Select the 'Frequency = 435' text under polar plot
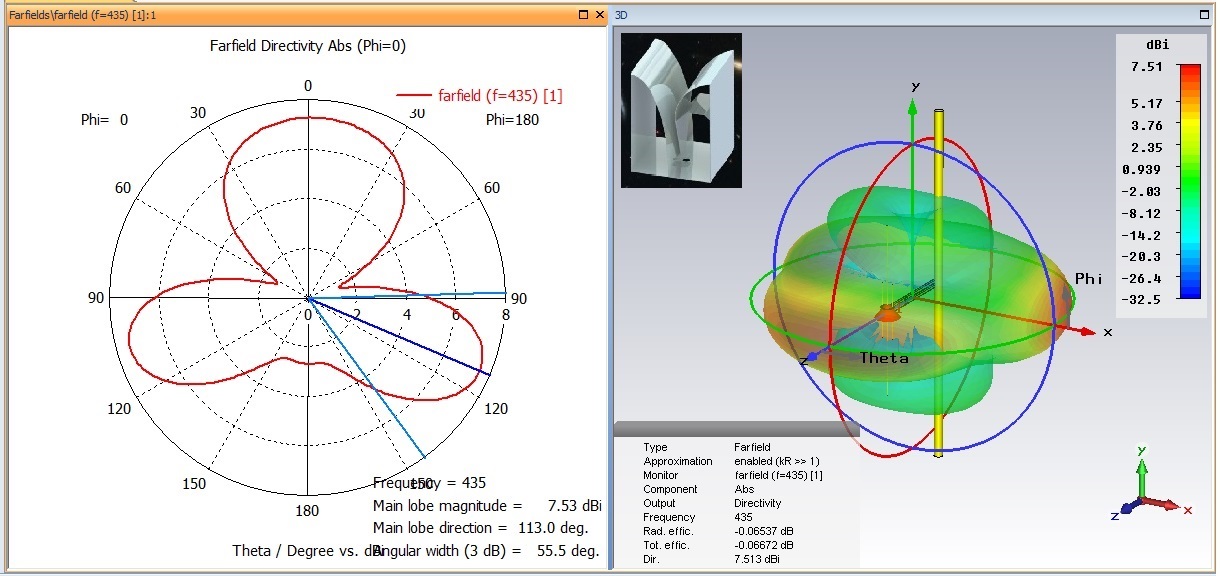 [429, 483]
